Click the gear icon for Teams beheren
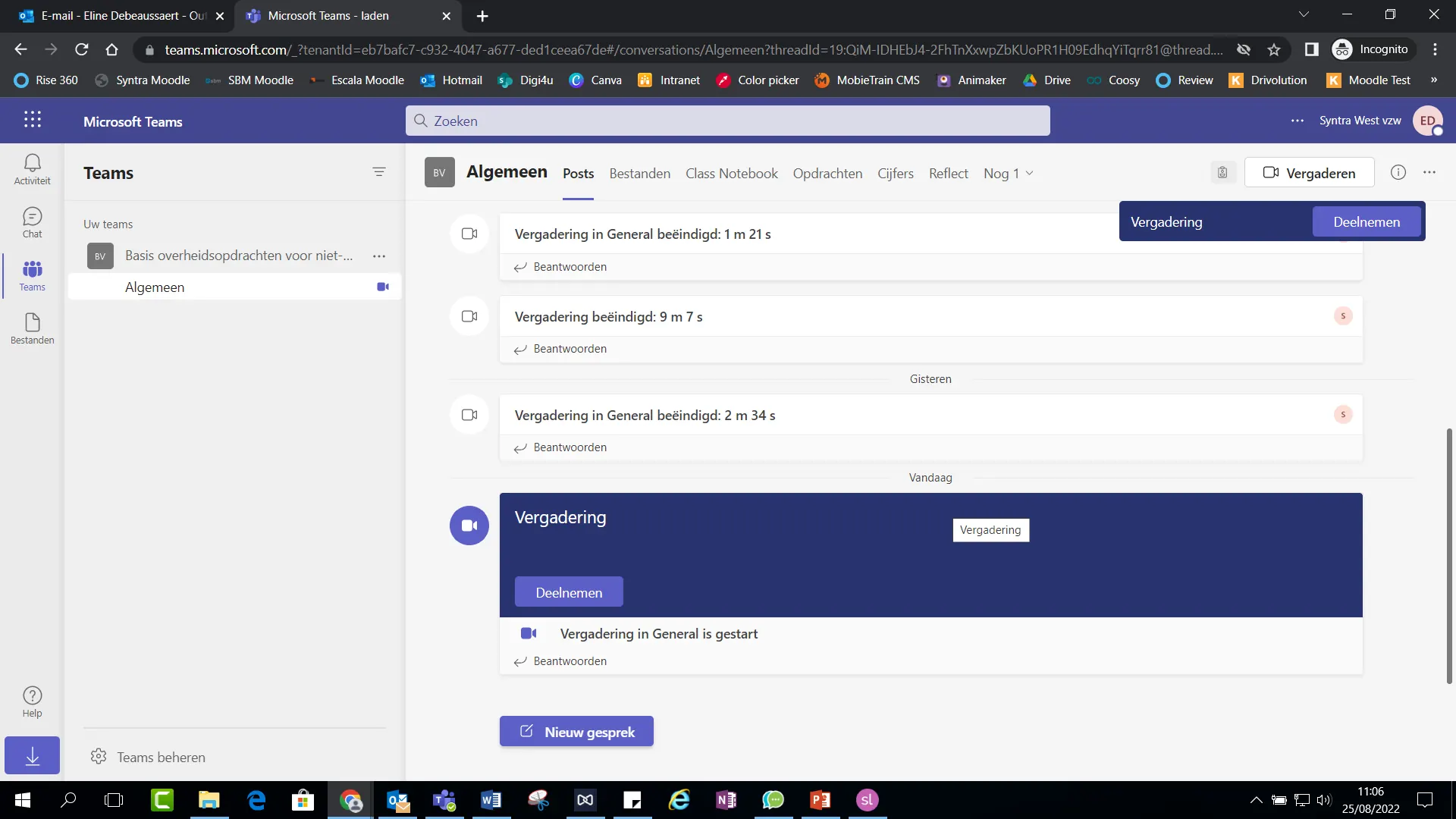Screen dimensions: 1456x819 click(99, 756)
